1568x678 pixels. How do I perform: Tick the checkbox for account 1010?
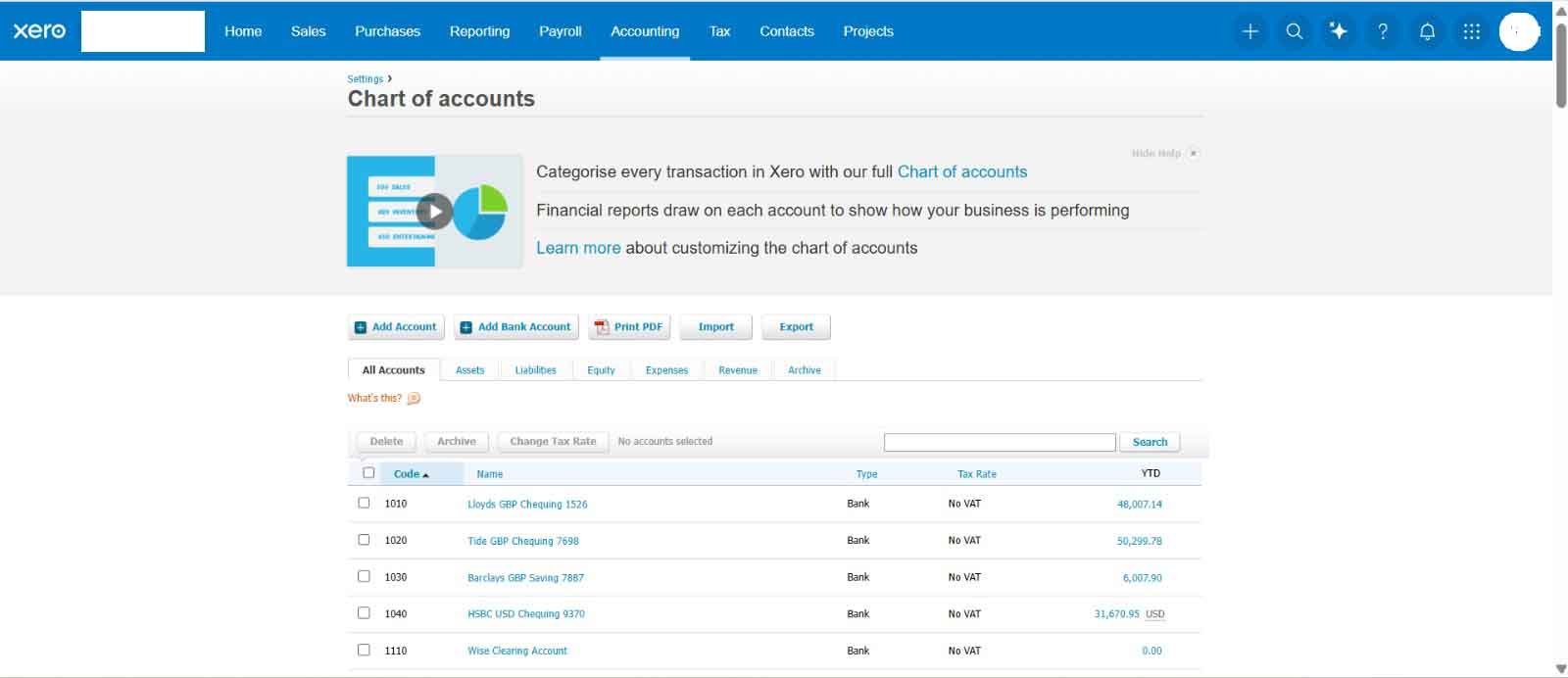tap(364, 503)
